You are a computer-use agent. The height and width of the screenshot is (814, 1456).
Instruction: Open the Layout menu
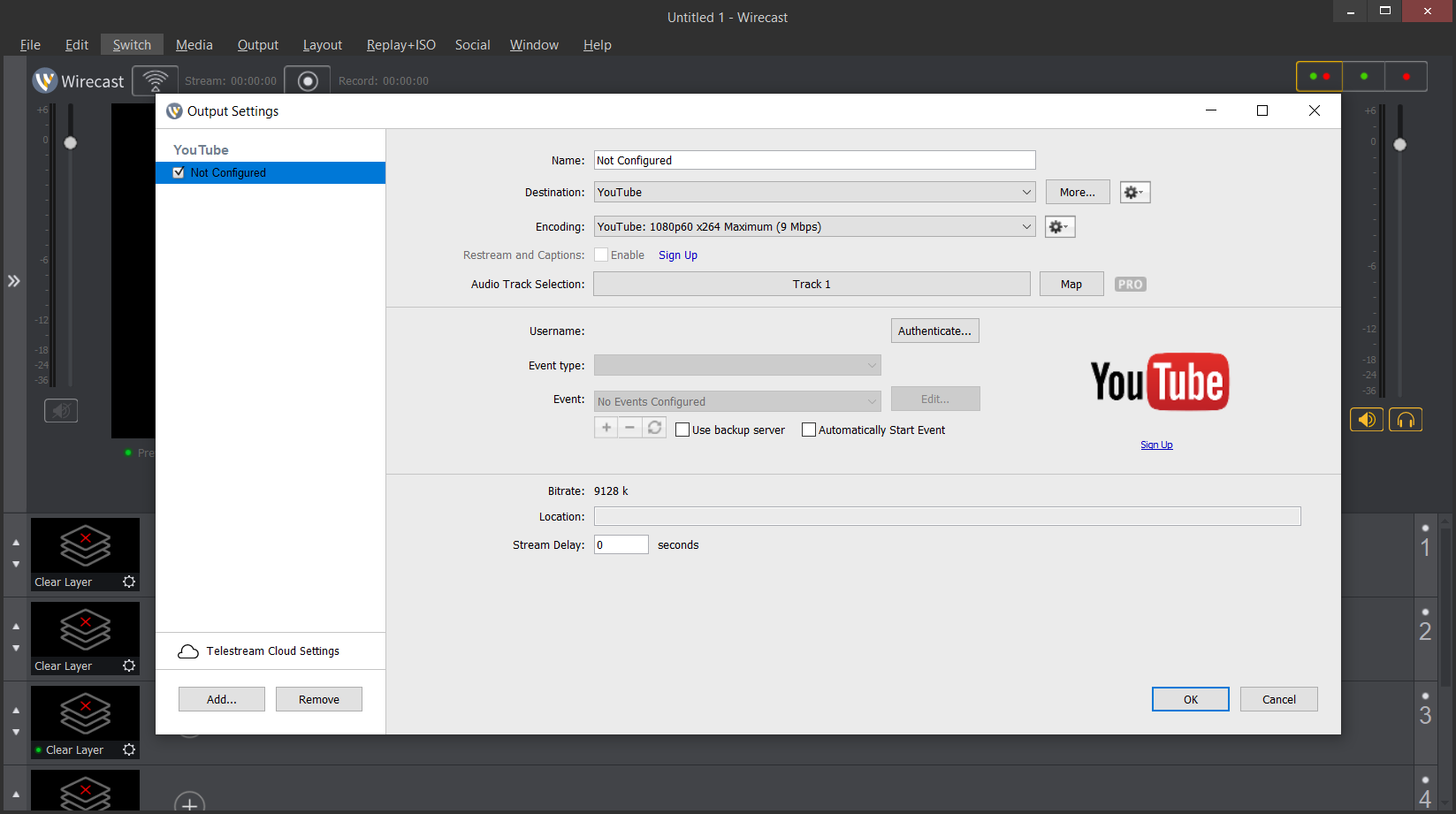pyautogui.click(x=323, y=45)
